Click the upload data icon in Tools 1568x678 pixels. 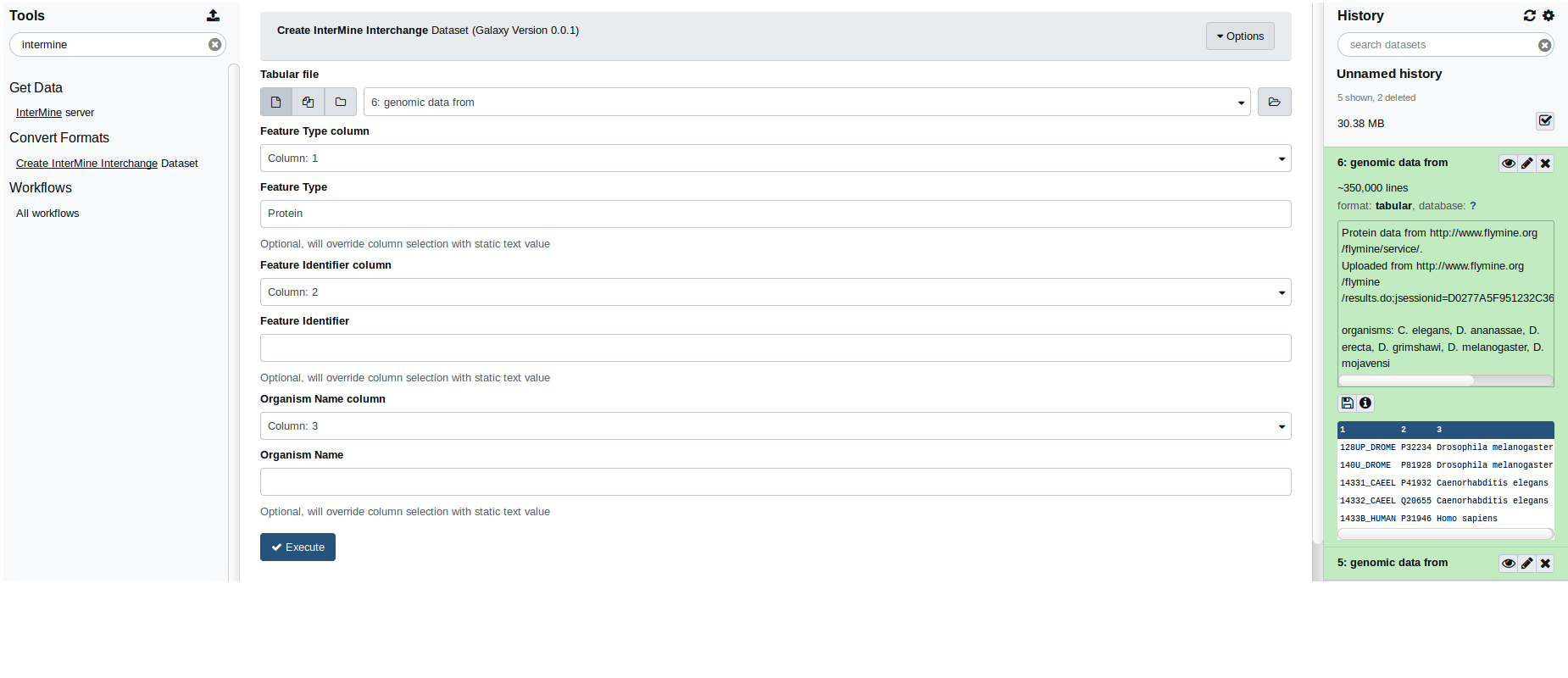click(x=213, y=15)
